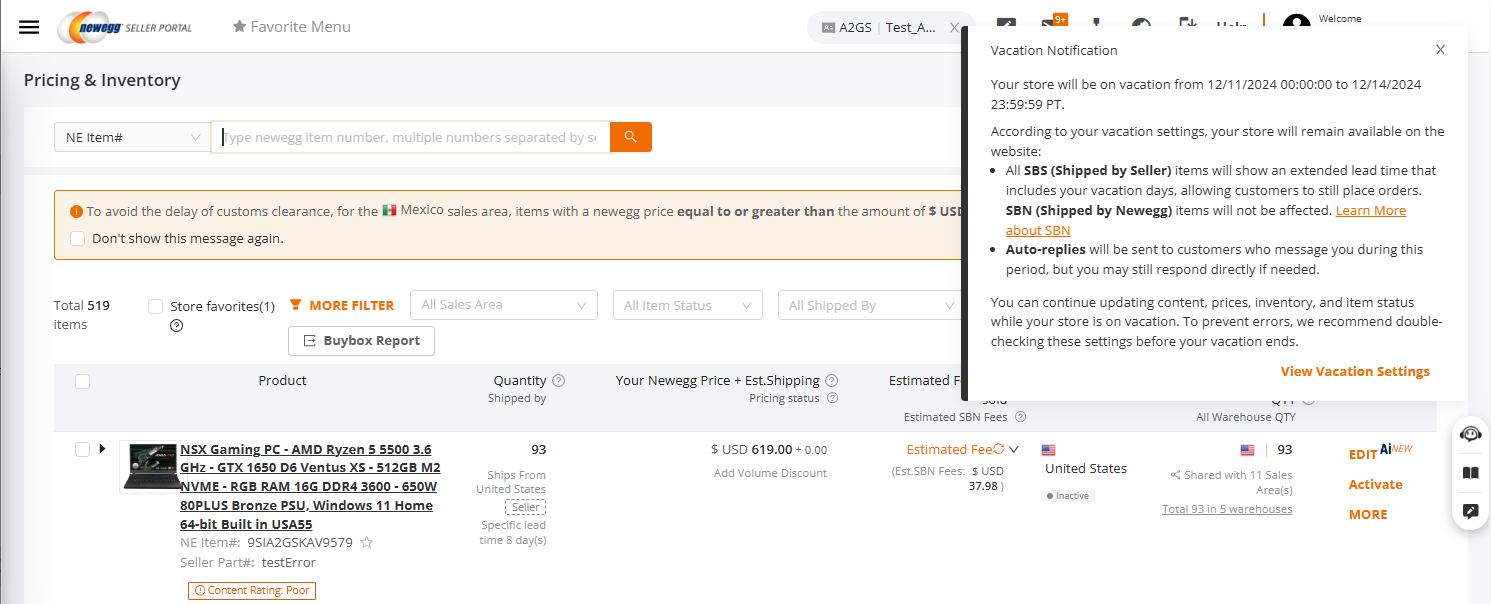Click the Mexico flag in the notice
The width and height of the screenshot is (1491, 604).
click(x=389, y=211)
